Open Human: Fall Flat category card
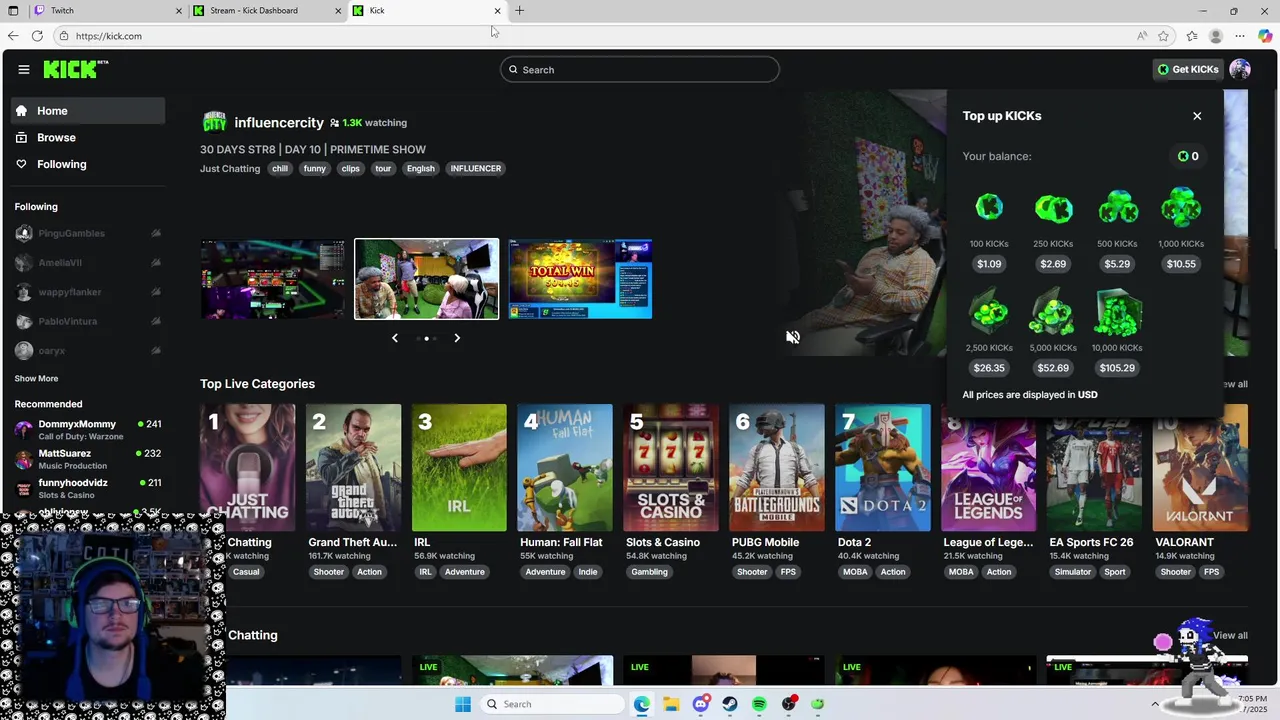This screenshot has width=1280, height=720. [565, 467]
